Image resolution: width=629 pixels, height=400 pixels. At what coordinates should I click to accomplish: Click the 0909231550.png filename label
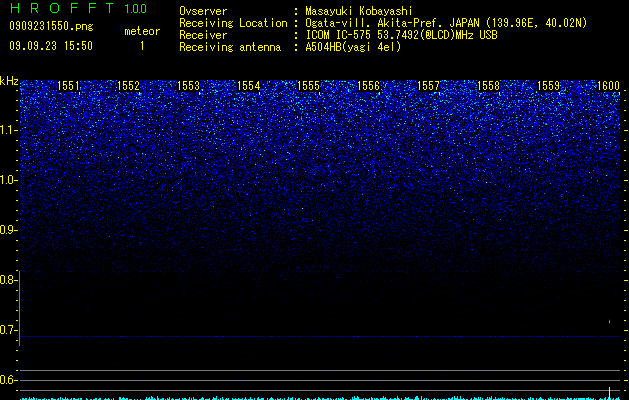[x=51, y=26]
